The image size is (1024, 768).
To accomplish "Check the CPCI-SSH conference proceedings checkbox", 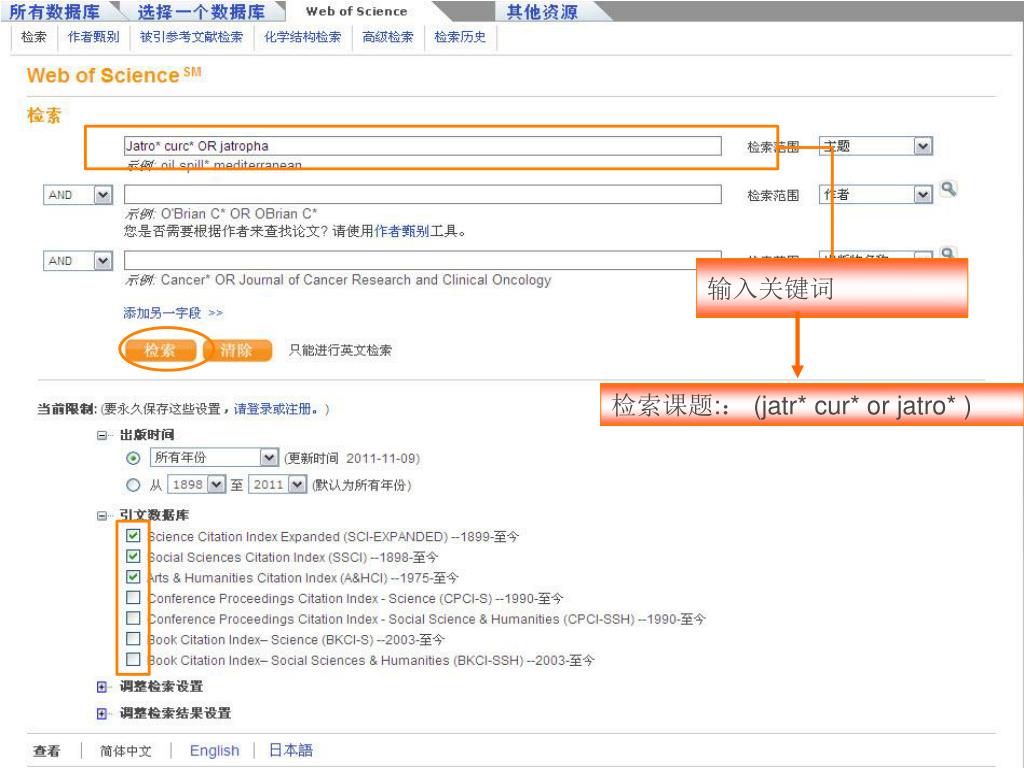I will pyautogui.click(x=133, y=618).
